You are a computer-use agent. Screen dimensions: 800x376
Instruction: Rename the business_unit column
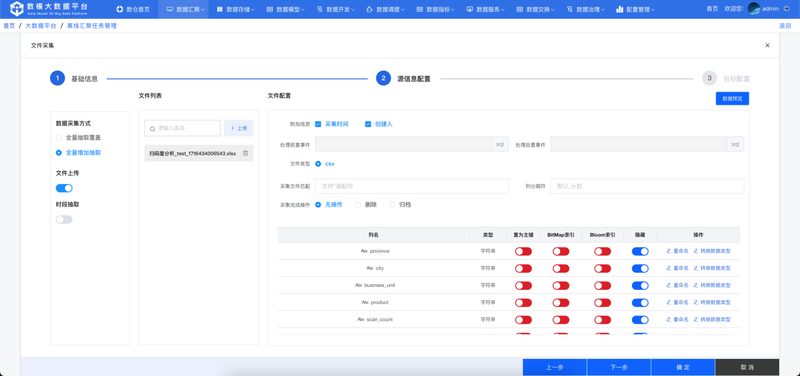pyautogui.click(x=678, y=285)
